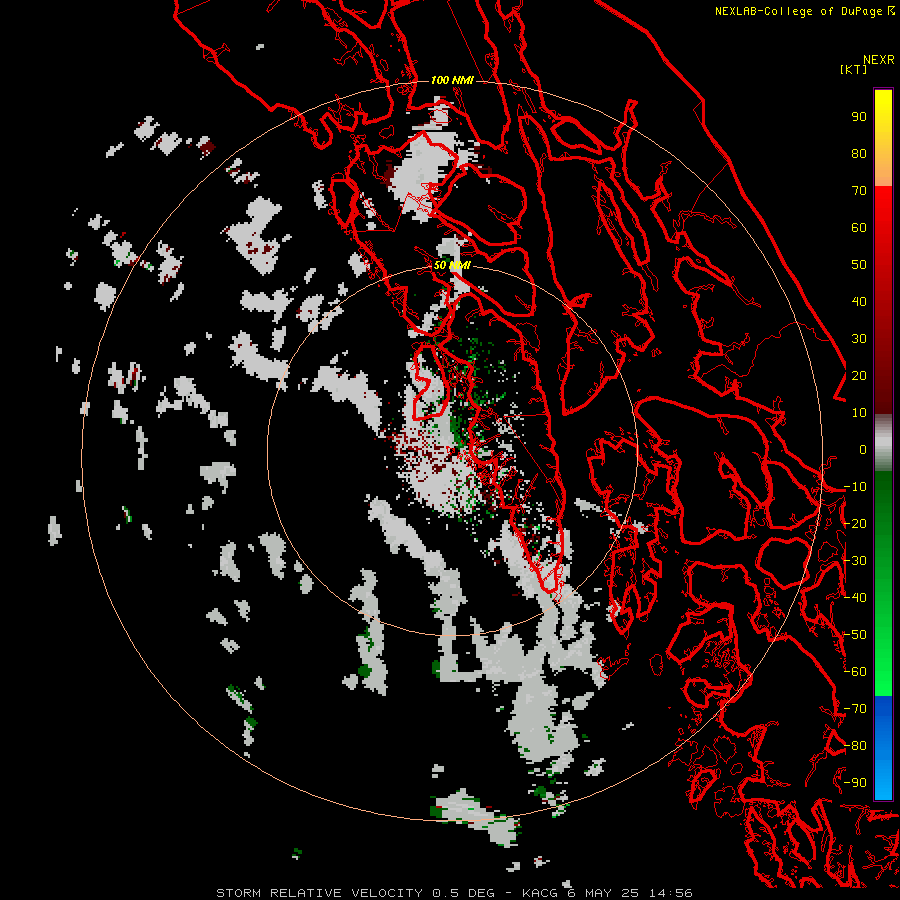
Task: Click the 90 value on the velocity scale
Action: pos(859,117)
